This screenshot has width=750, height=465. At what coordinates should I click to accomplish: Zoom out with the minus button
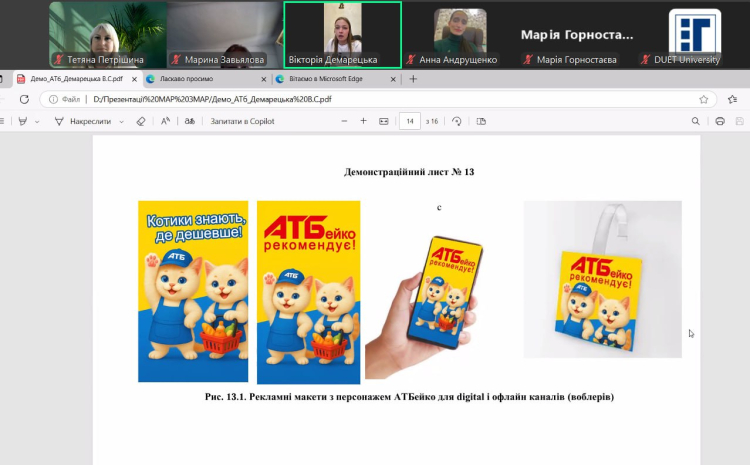[346, 121]
